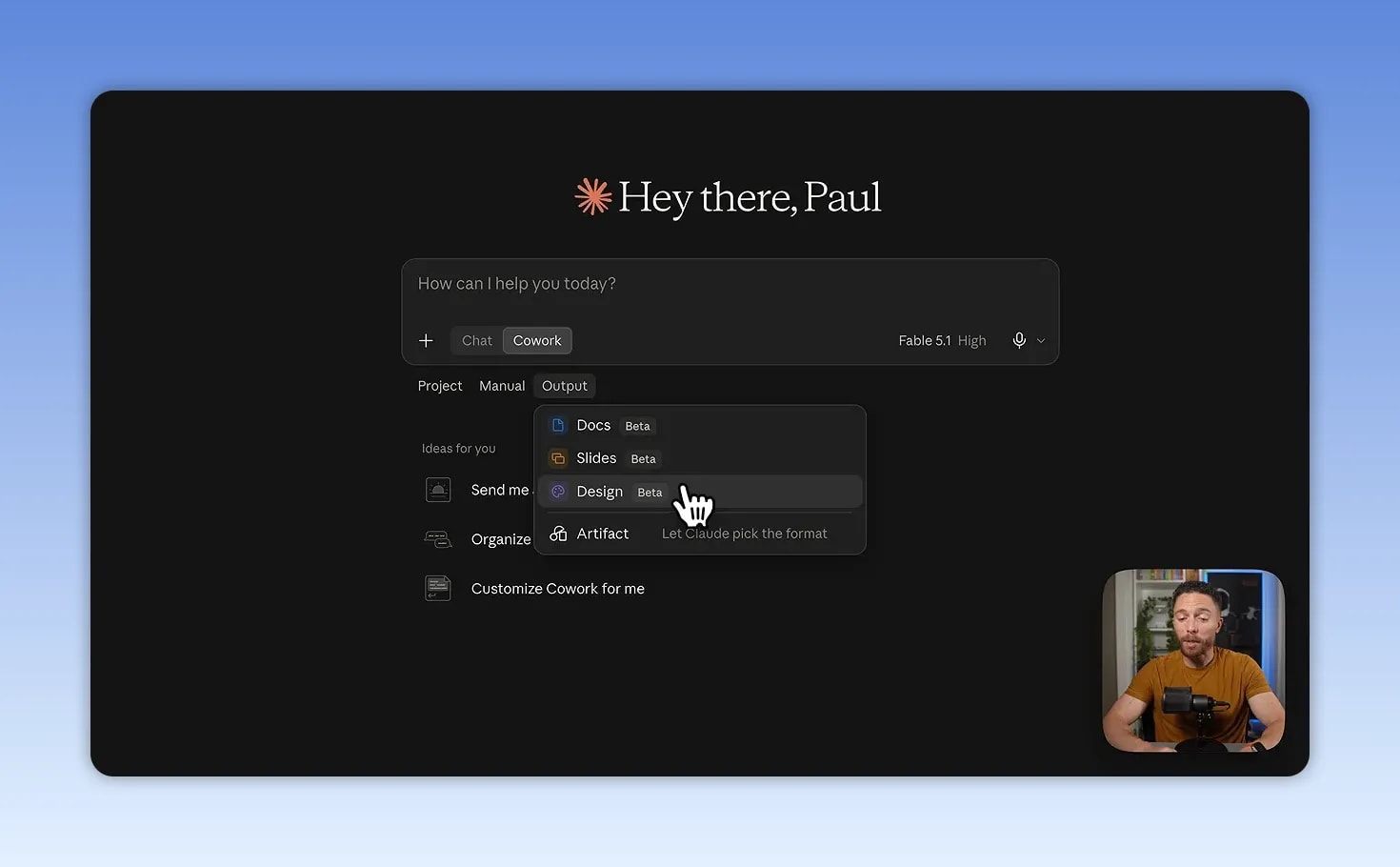Click the 'Ideas for you' heading

click(x=458, y=449)
